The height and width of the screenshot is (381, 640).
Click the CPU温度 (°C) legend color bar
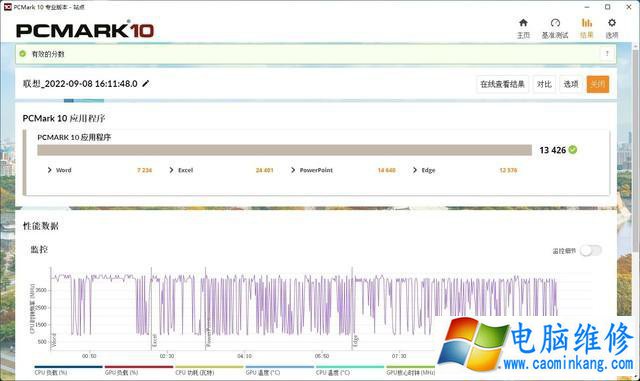350,367
